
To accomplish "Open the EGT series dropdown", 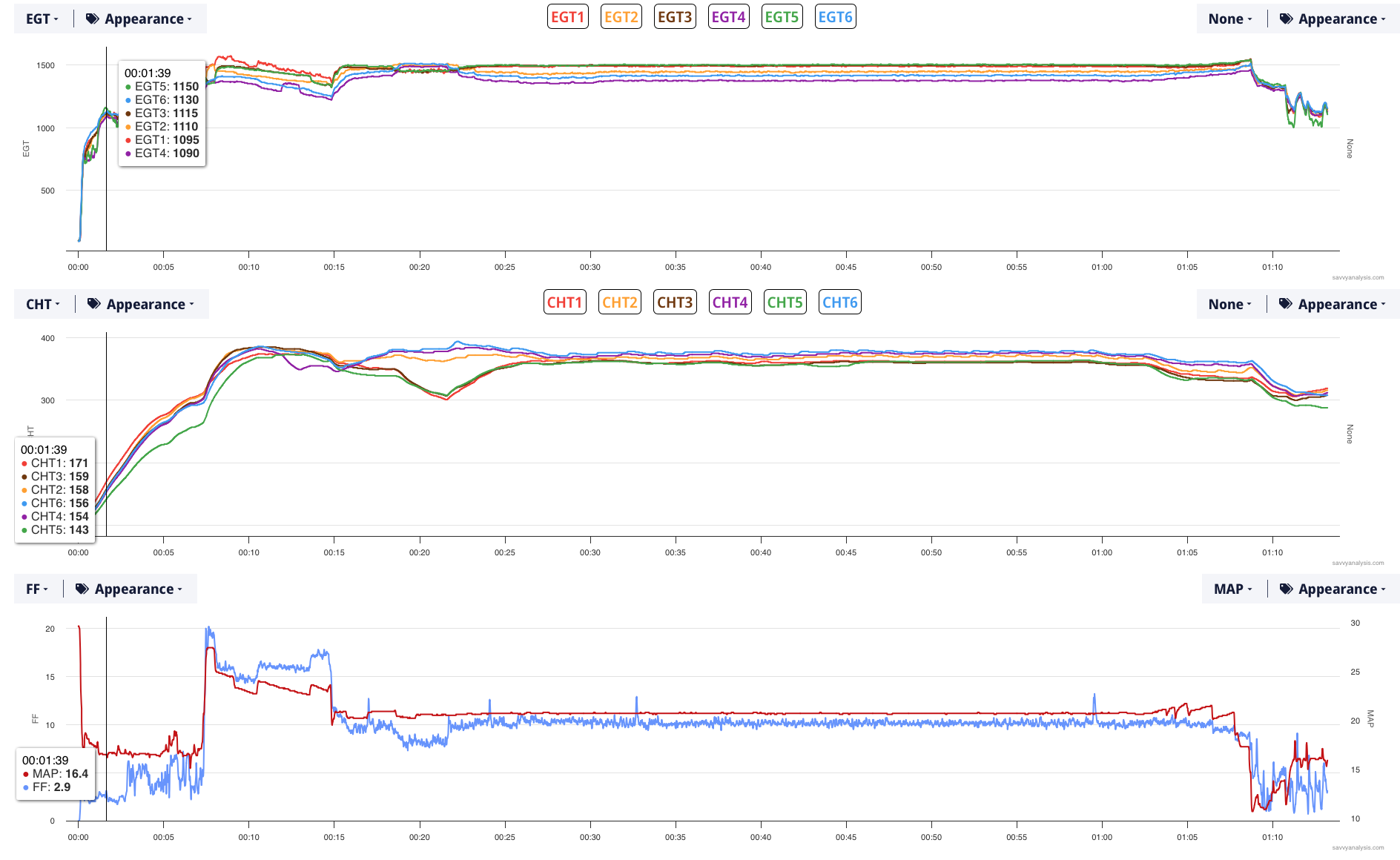I will tap(42, 19).
